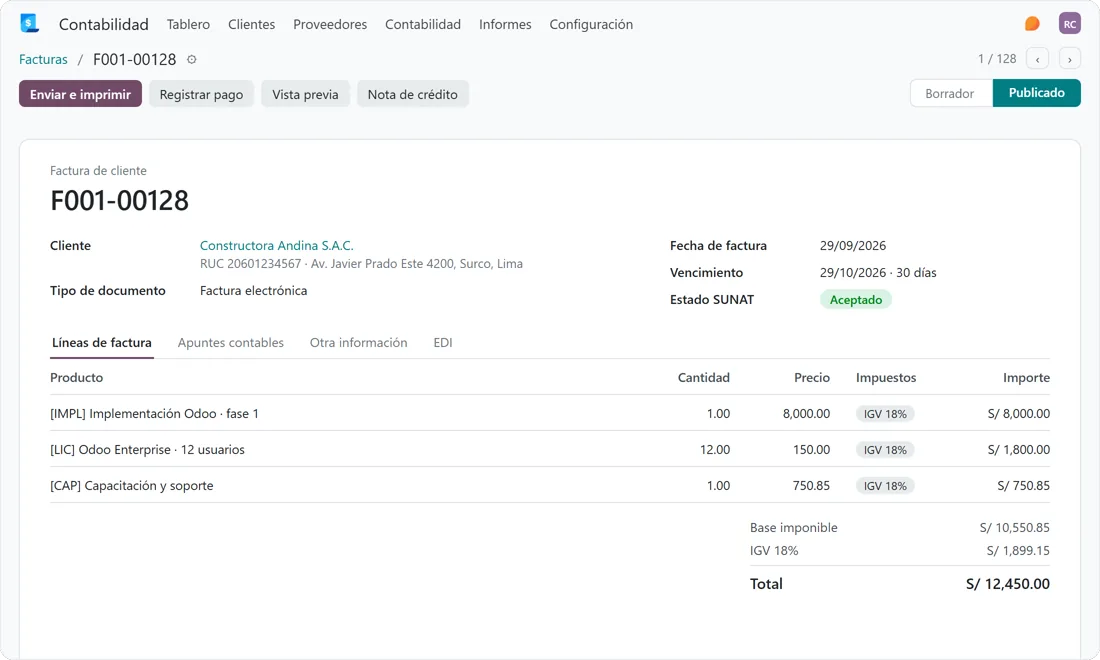Viewport: 1100px width, 660px height.
Task: Click the Contabilidad app title
Action: pyautogui.click(x=104, y=25)
